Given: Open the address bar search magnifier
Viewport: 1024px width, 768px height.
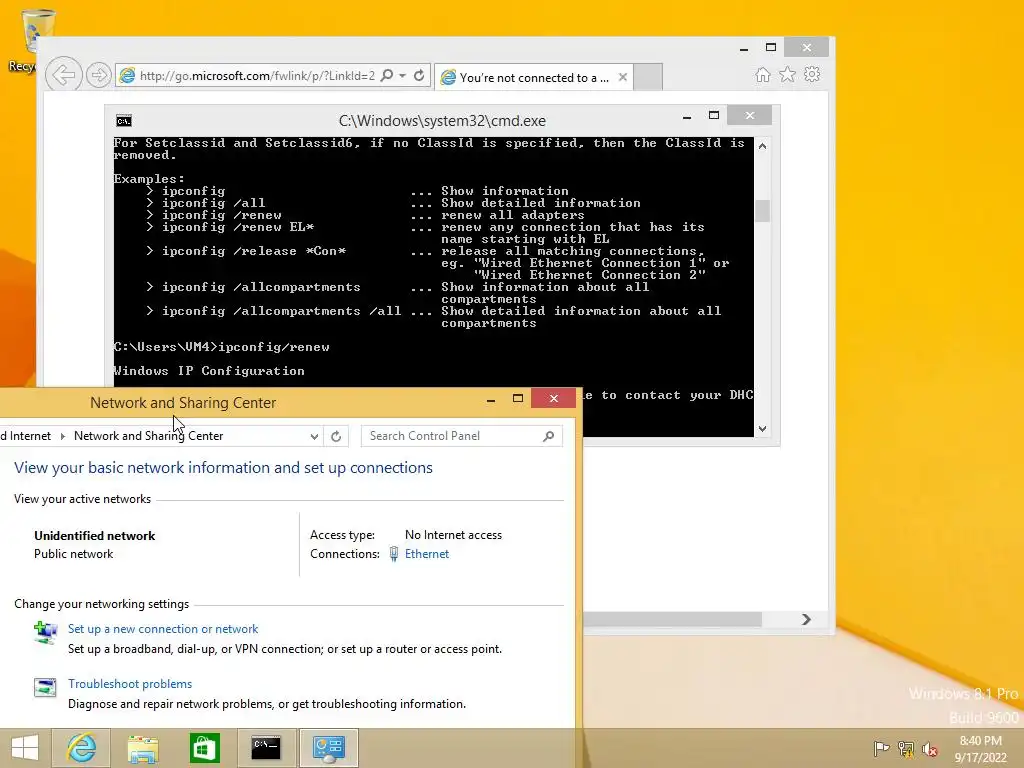Looking at the screenshot, I should tap(387, 75).
